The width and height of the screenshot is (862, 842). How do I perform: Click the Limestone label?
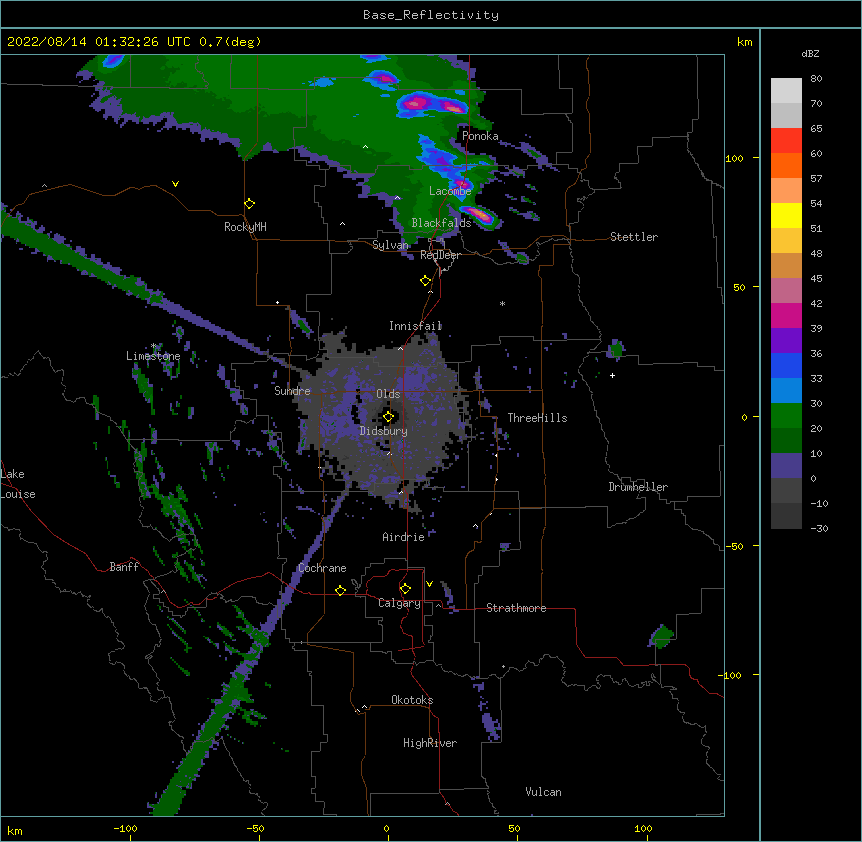click(x=153, y=356)
